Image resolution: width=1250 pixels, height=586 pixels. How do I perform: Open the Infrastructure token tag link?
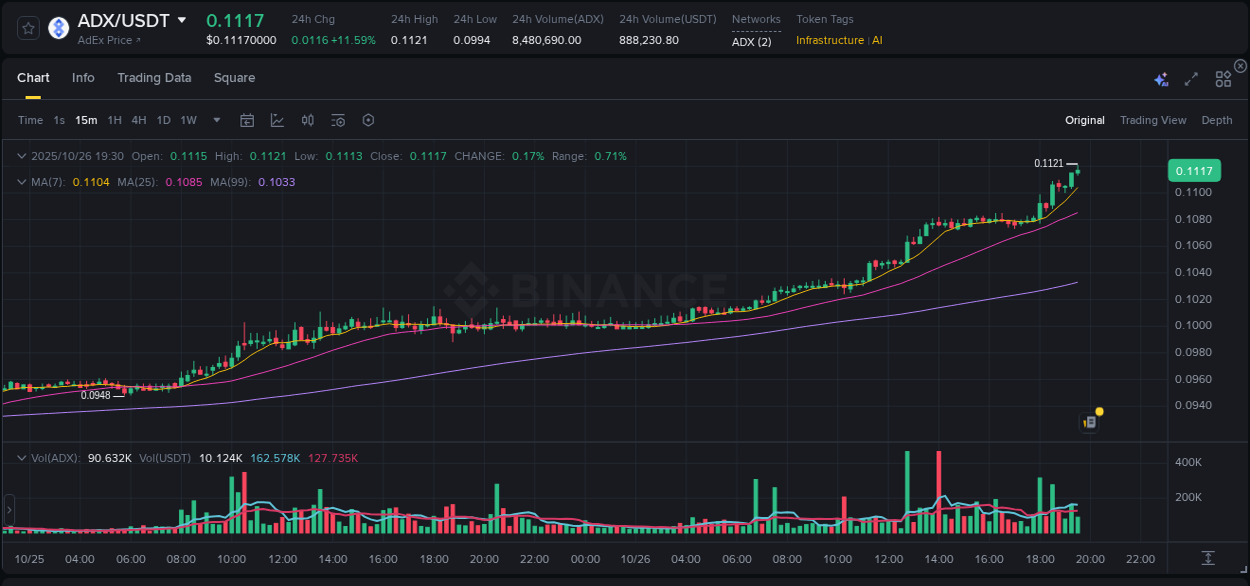tap(831, 41)
